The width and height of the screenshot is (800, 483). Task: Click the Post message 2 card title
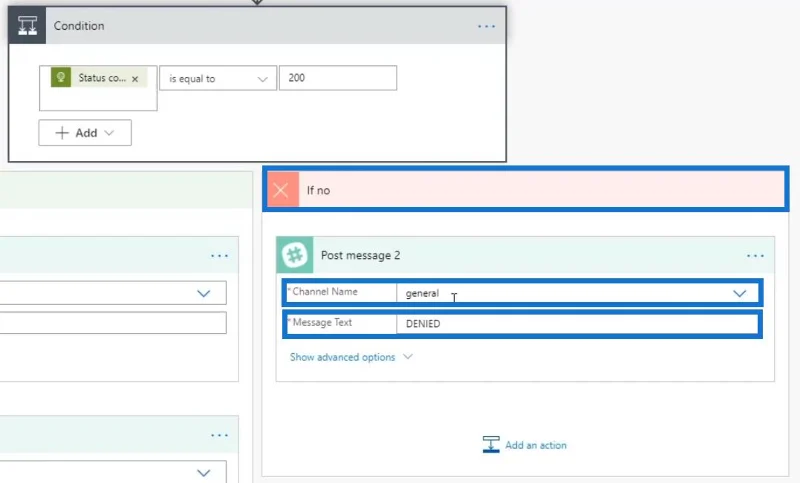pyautogui.click(x=360, y=256)
